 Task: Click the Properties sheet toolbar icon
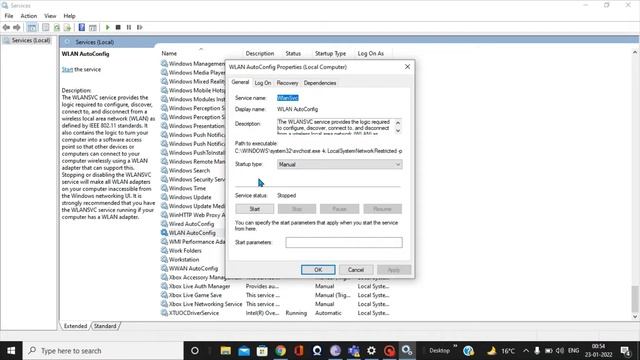coord(46,27)
